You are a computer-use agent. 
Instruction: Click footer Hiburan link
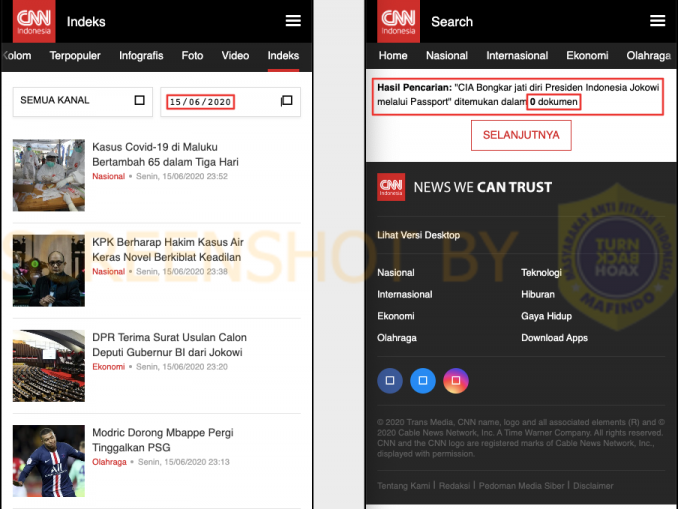click(537, 295)
